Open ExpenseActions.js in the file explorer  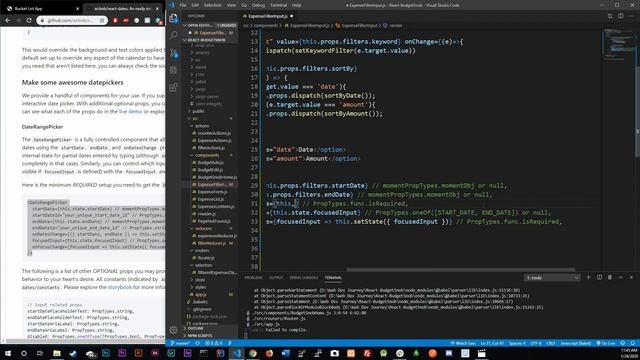(x=214, y=140)
